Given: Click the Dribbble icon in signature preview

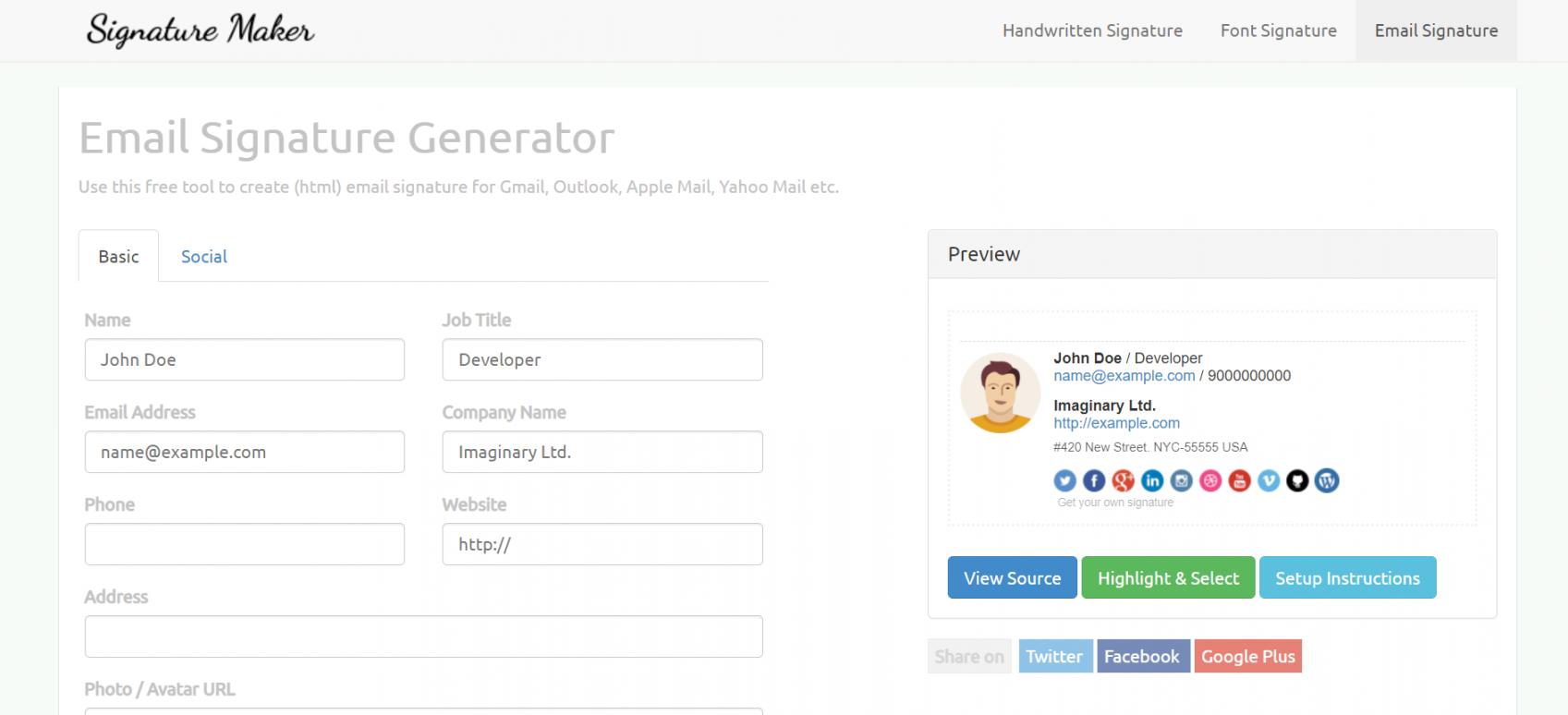Looking at the screenshot, I should pyautogui.click(x=1210, y=480).
